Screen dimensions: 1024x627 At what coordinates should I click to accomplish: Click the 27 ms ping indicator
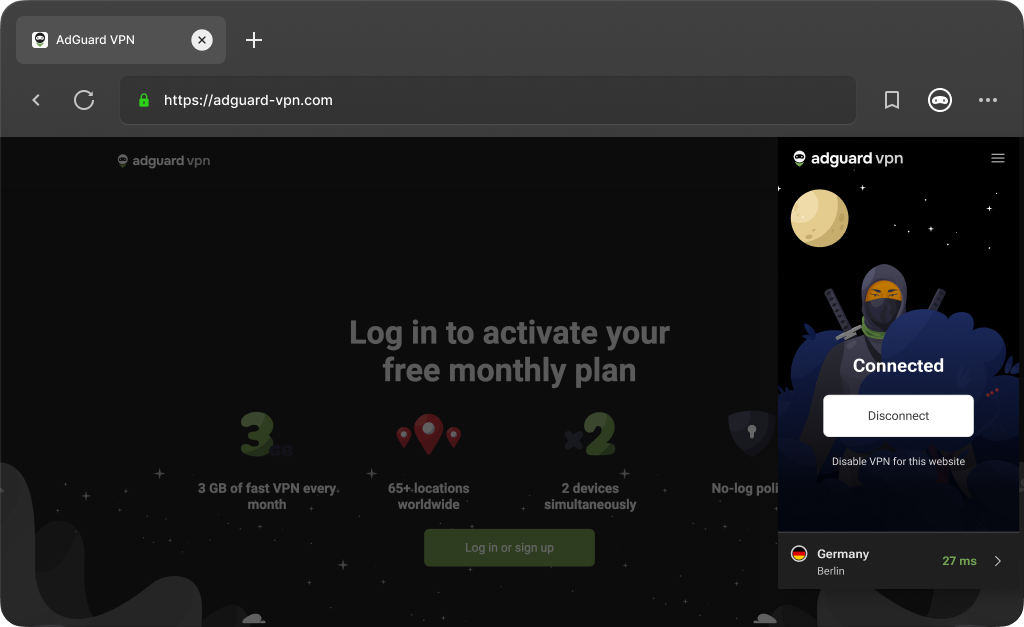959,561
